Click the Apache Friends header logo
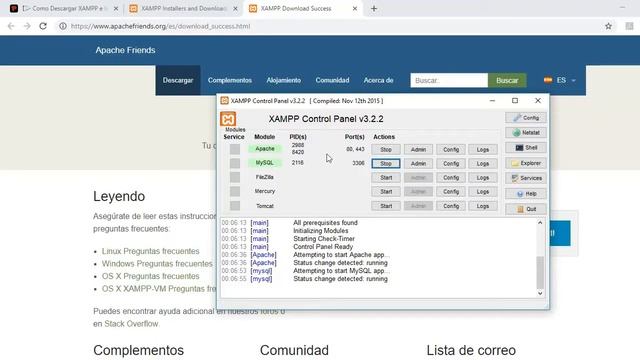 [x=125, y=50]
